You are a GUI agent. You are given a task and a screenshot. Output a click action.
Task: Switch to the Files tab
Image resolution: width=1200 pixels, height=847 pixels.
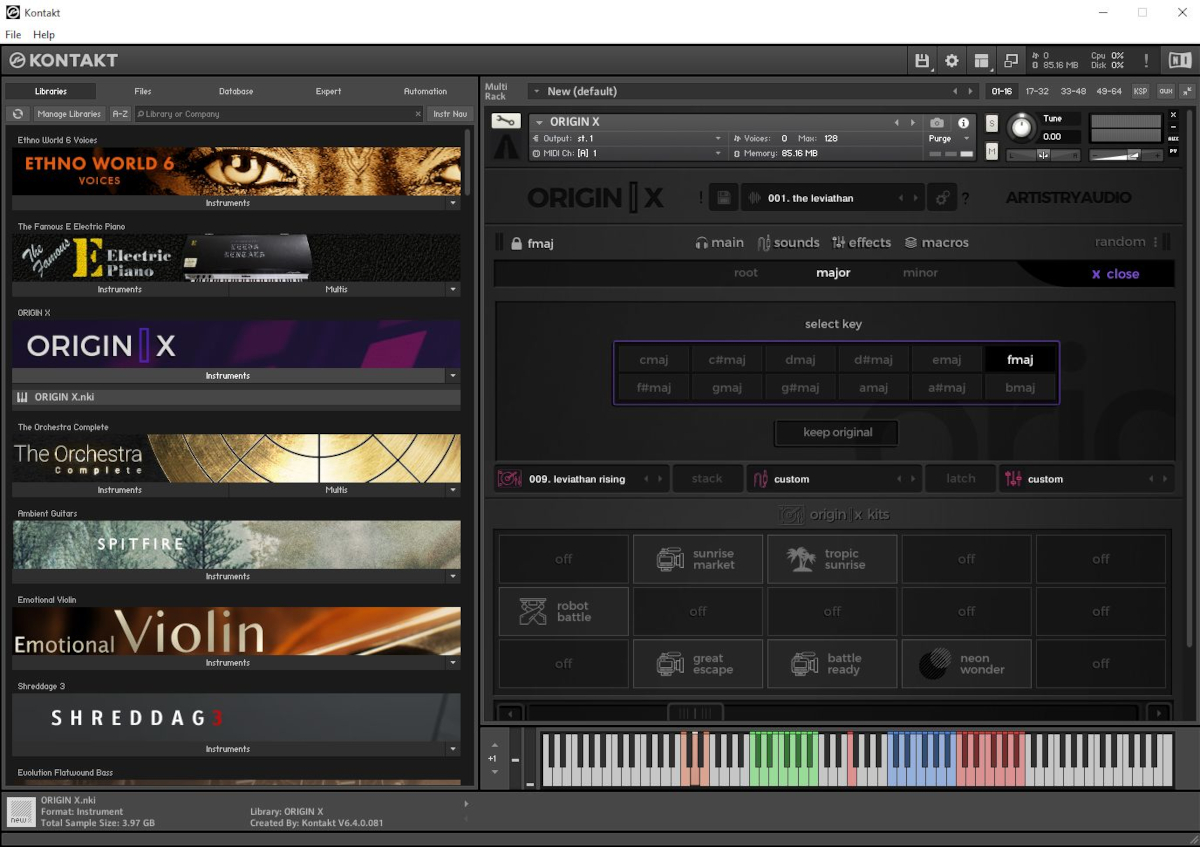[143, 91]
